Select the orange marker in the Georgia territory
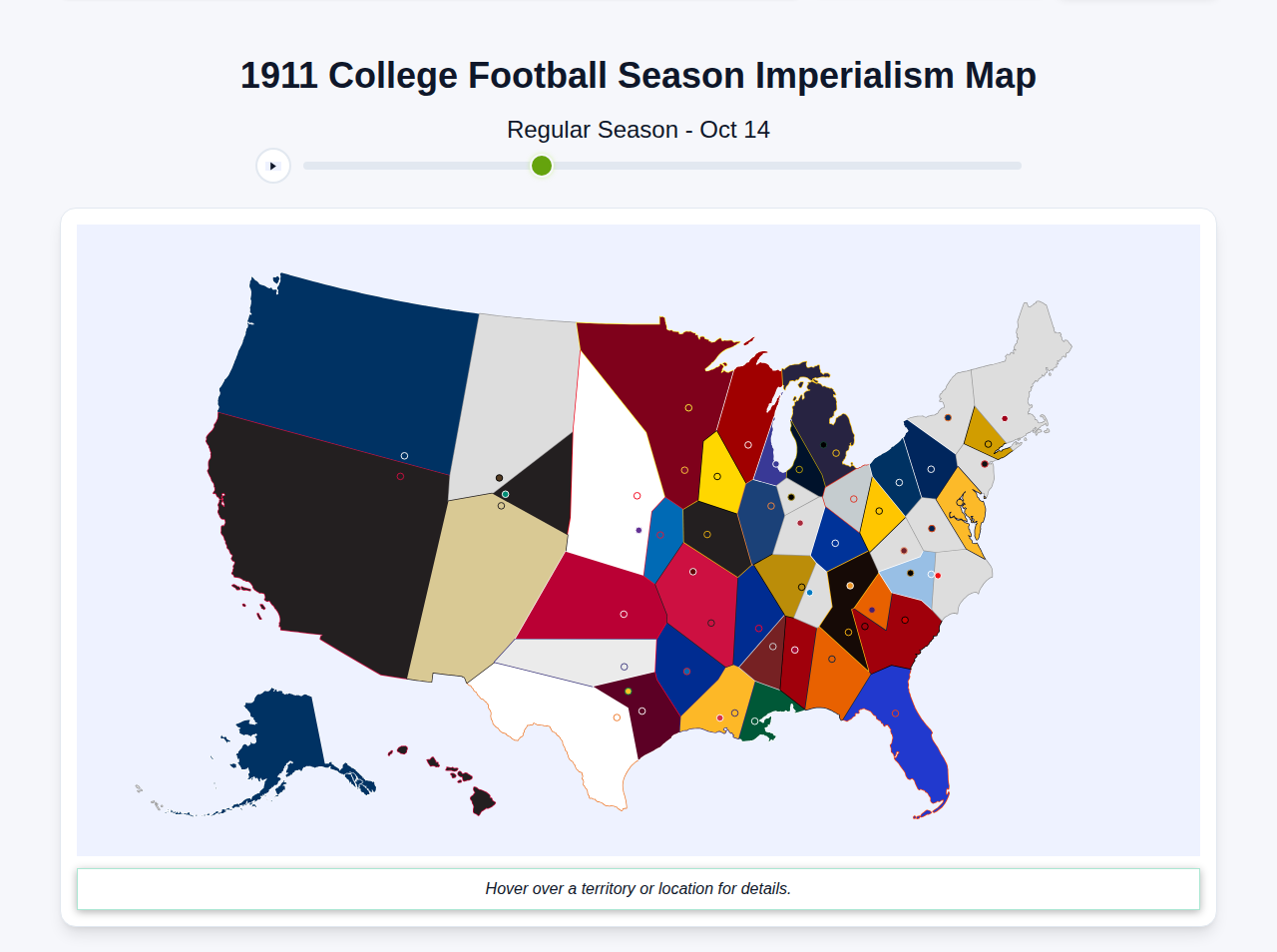 coord(832,659)
